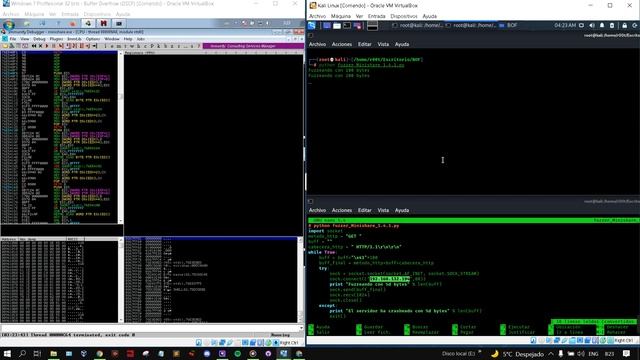The width and height of the screenshot is (640, 360).
Task: Click the Search icon on the Windows host taskbar
Action: 22,353
